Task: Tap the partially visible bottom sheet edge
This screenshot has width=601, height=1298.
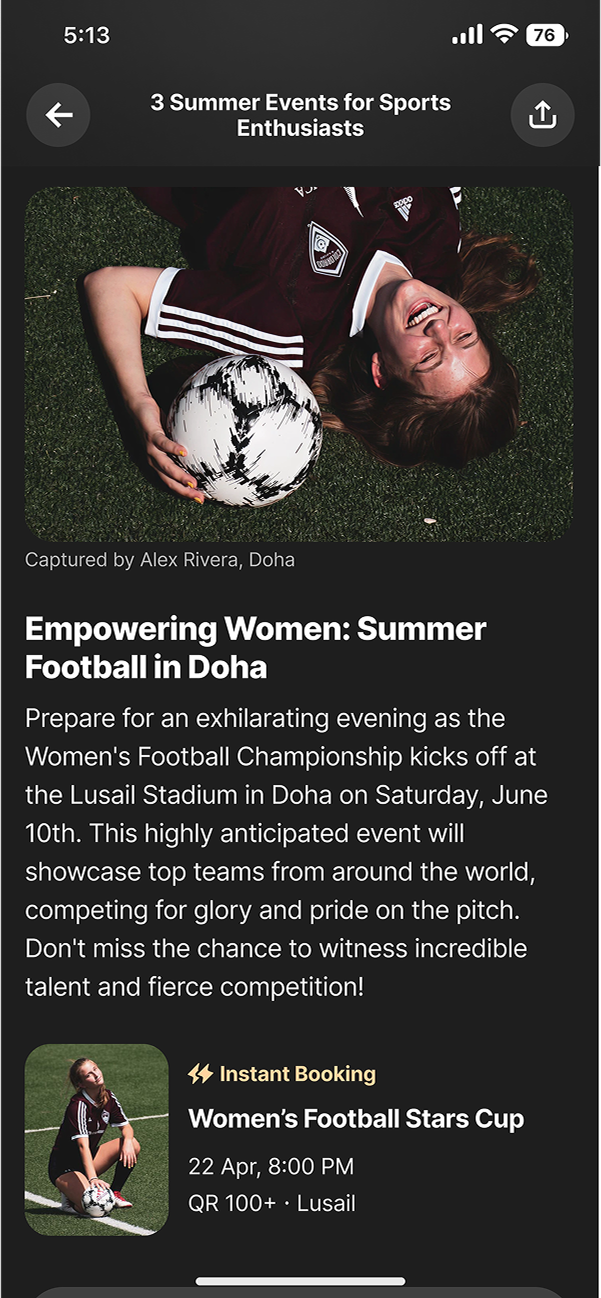Action: pos(300,1292)
